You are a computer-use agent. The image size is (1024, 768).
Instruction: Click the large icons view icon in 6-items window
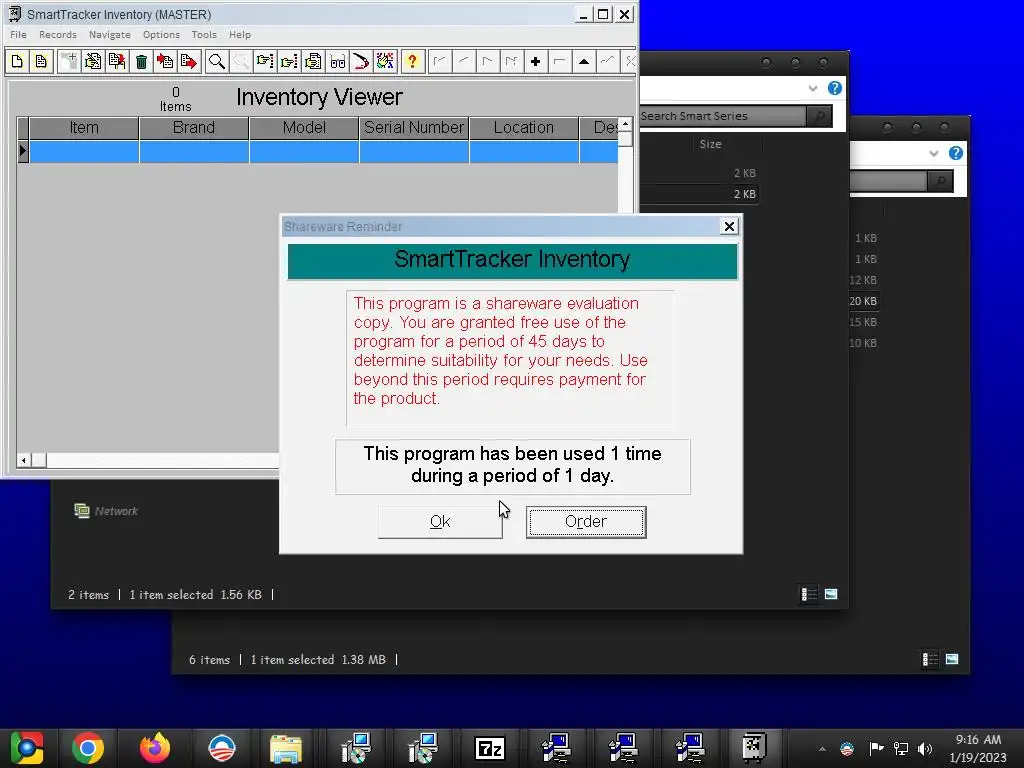coord(952,659)
